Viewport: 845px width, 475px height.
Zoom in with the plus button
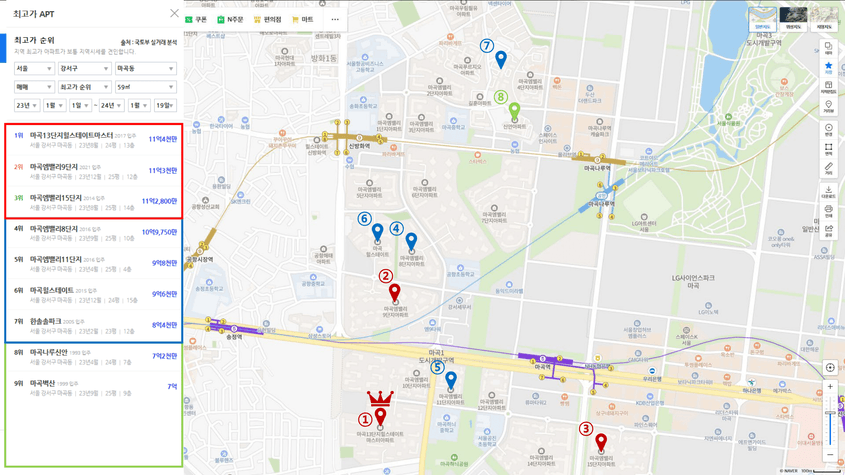tap(830, 387)
